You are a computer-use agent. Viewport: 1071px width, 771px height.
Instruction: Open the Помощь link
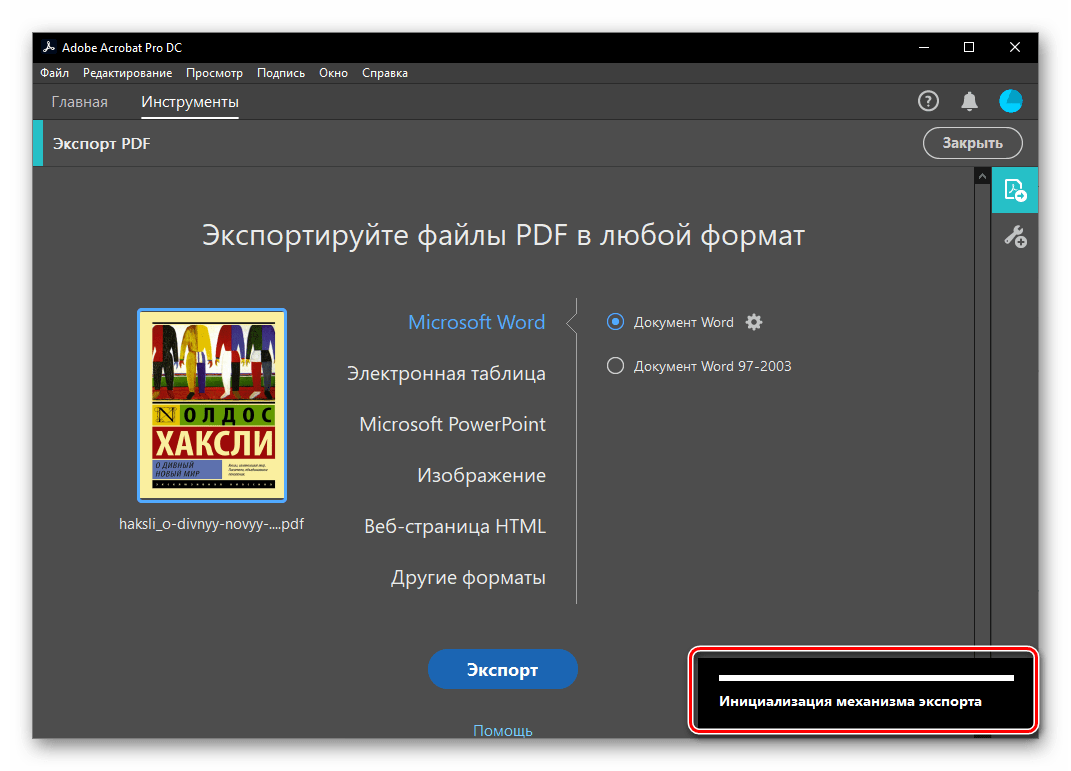[503, 730]
